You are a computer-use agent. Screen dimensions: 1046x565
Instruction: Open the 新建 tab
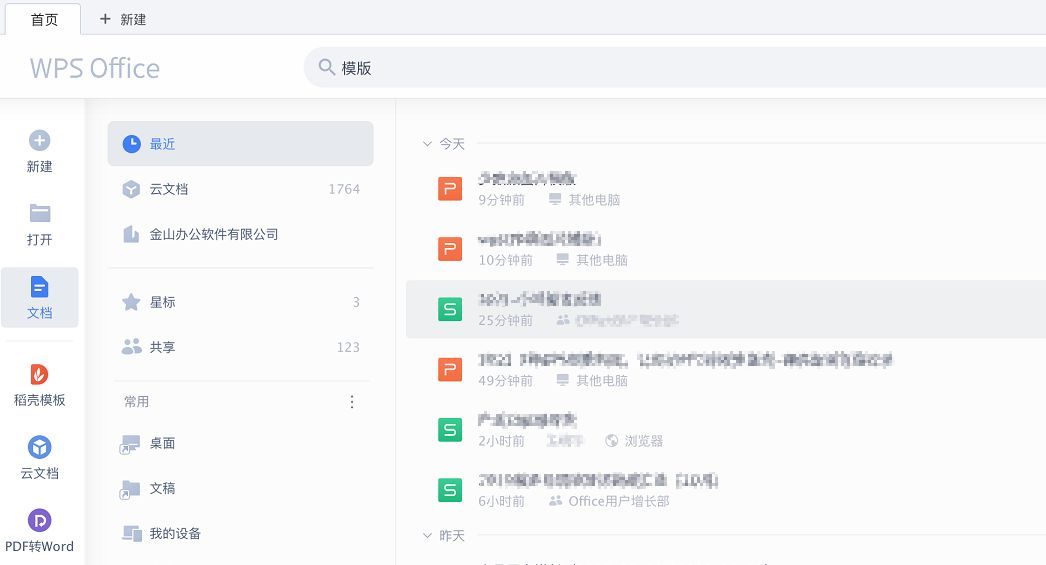click(123, 19)
